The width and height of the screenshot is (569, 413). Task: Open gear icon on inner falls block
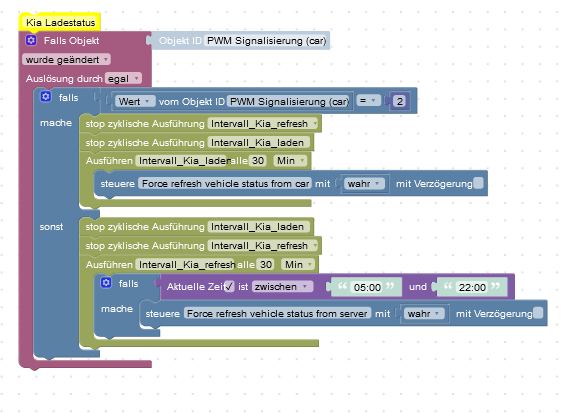click(106, 282)
